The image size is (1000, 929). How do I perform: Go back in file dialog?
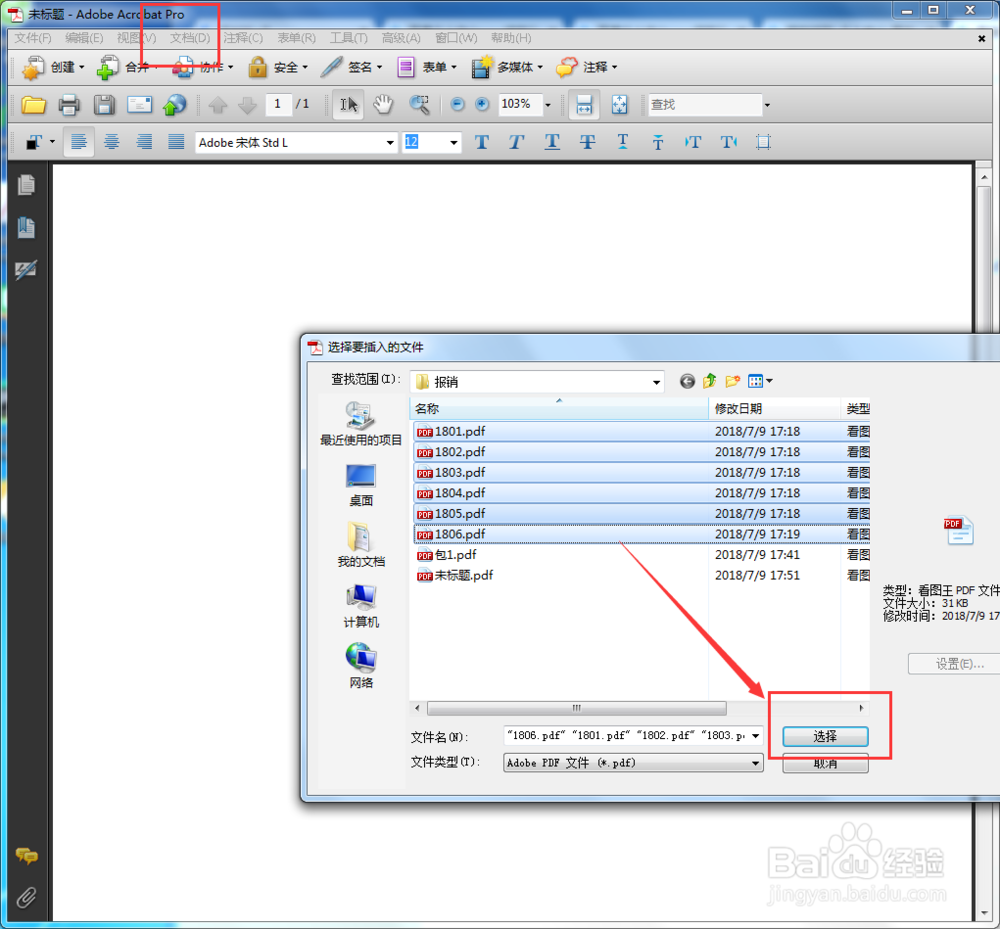[x=687, y=381]
